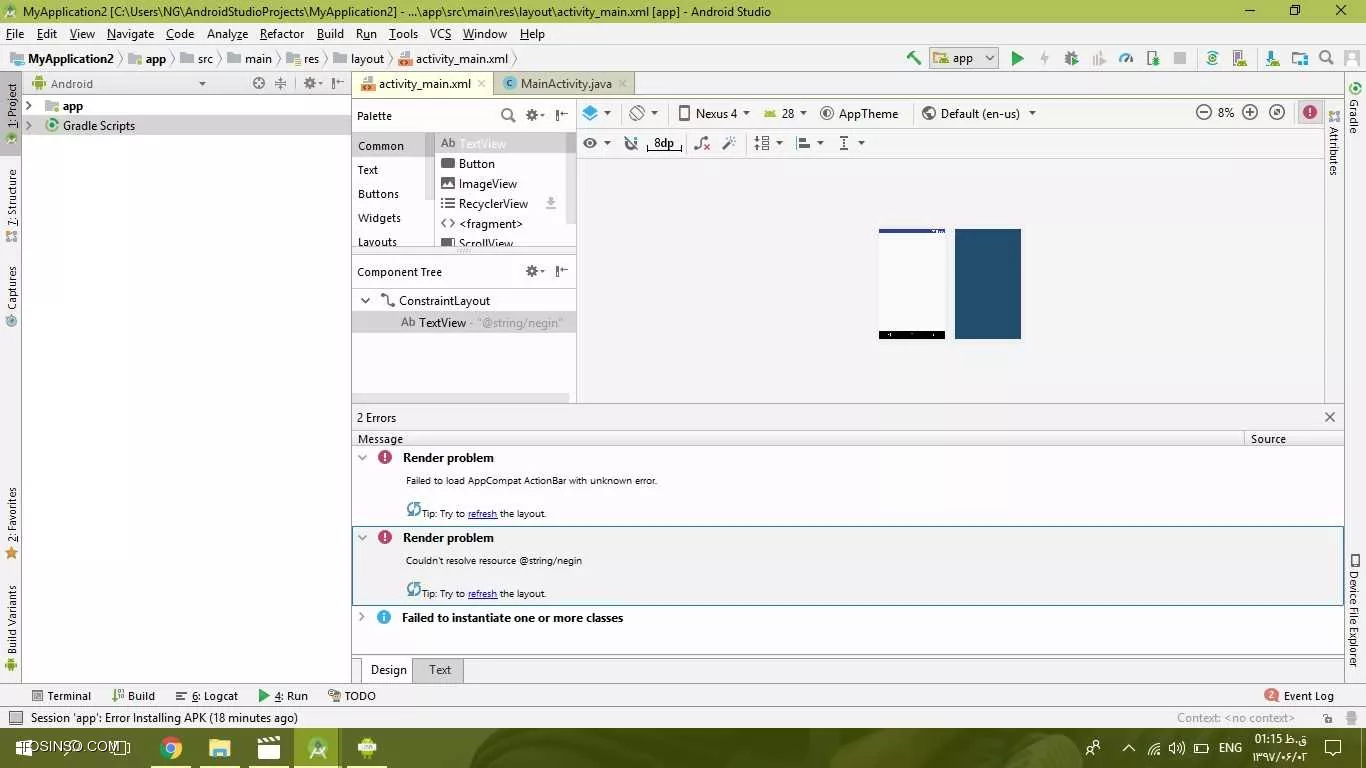Toggle the Captures tool window
The width and height of the screenshot is (1366, 768).
tap(12, 296)
